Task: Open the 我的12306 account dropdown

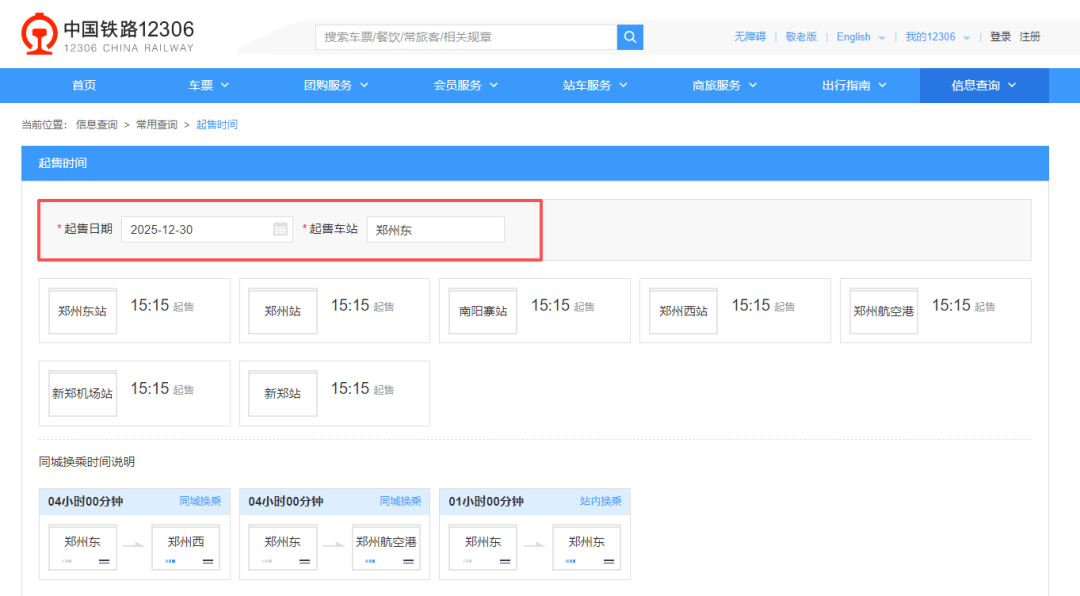Action: 937,37
